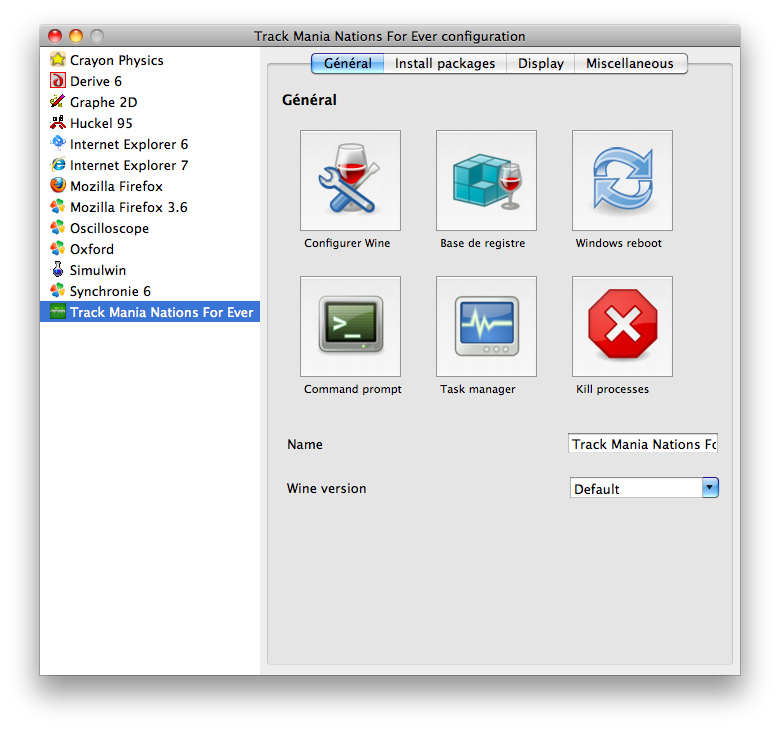Click the Command prompt label

pyautogui.click(x=353, y=389)
